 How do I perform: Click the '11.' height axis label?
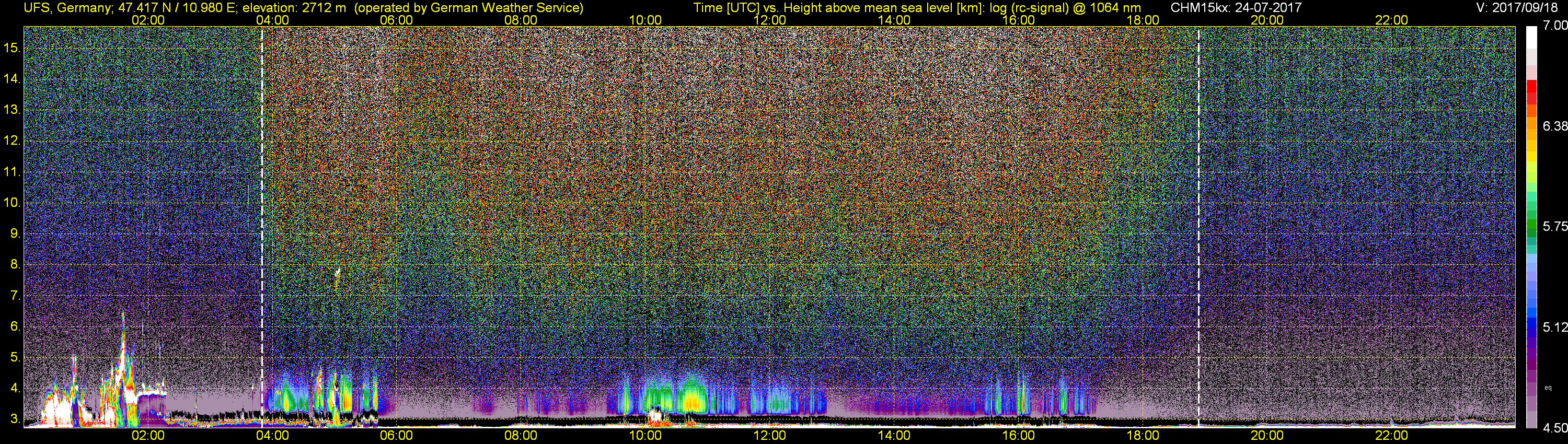pyautogui.click(x=12, y=171)
